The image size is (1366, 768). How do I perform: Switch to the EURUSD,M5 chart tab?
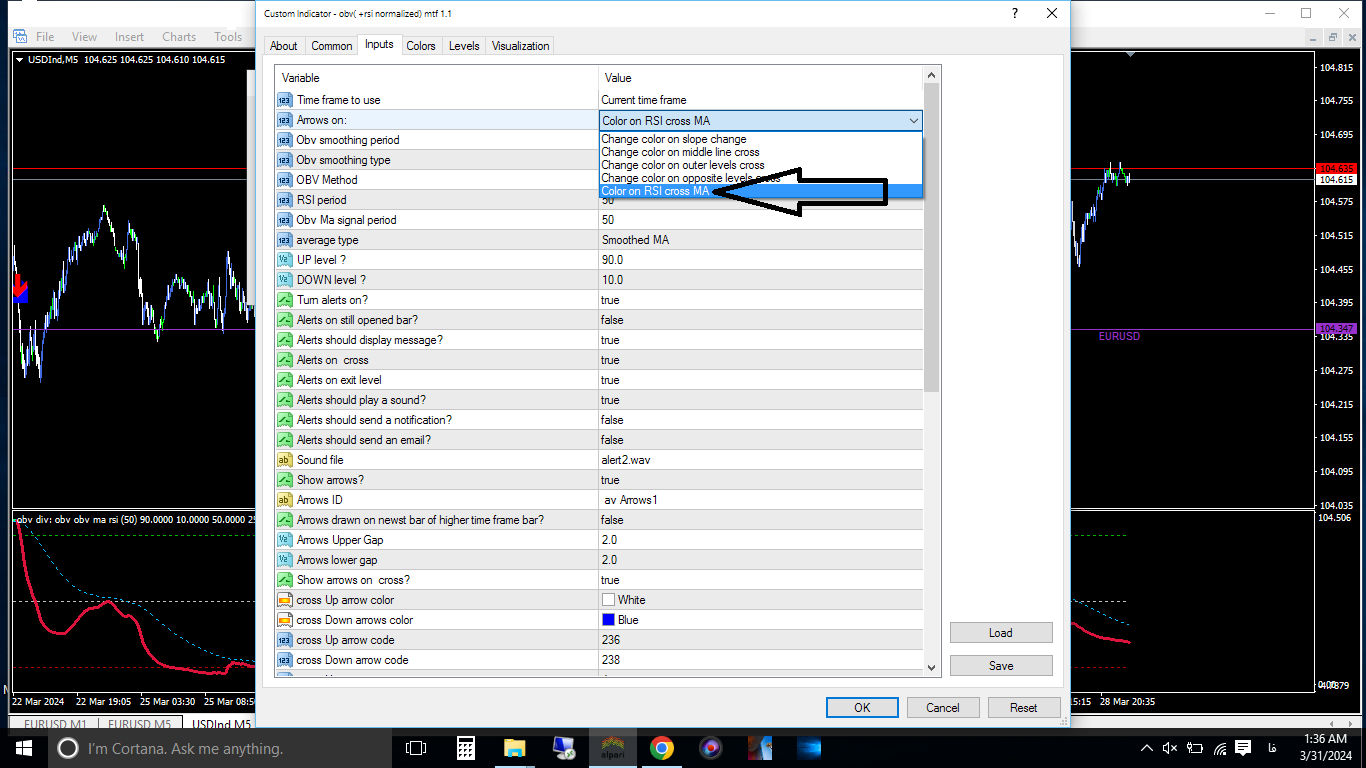click(139, 724)
